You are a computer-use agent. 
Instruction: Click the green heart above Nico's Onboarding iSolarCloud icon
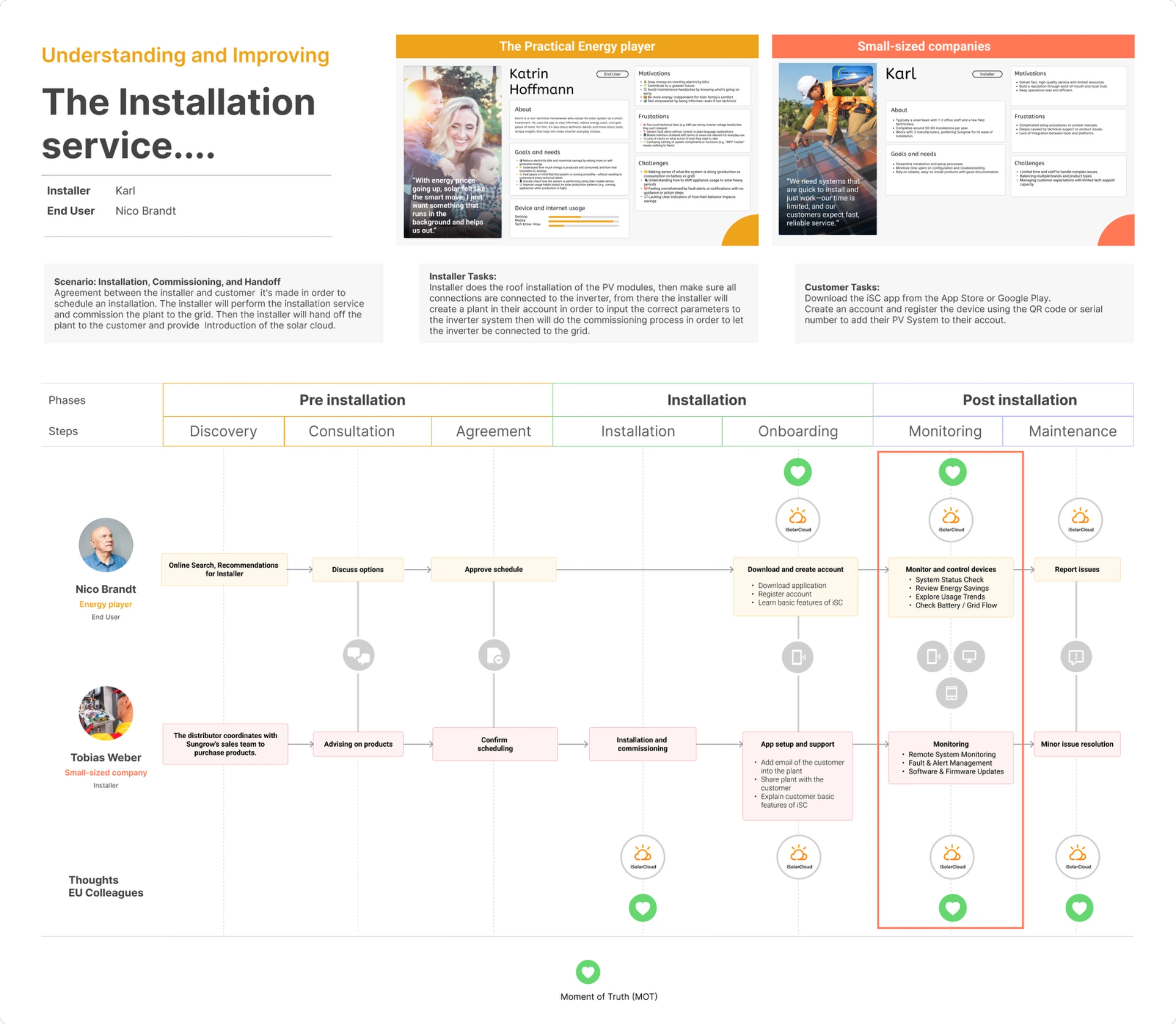tap(798, 472)
